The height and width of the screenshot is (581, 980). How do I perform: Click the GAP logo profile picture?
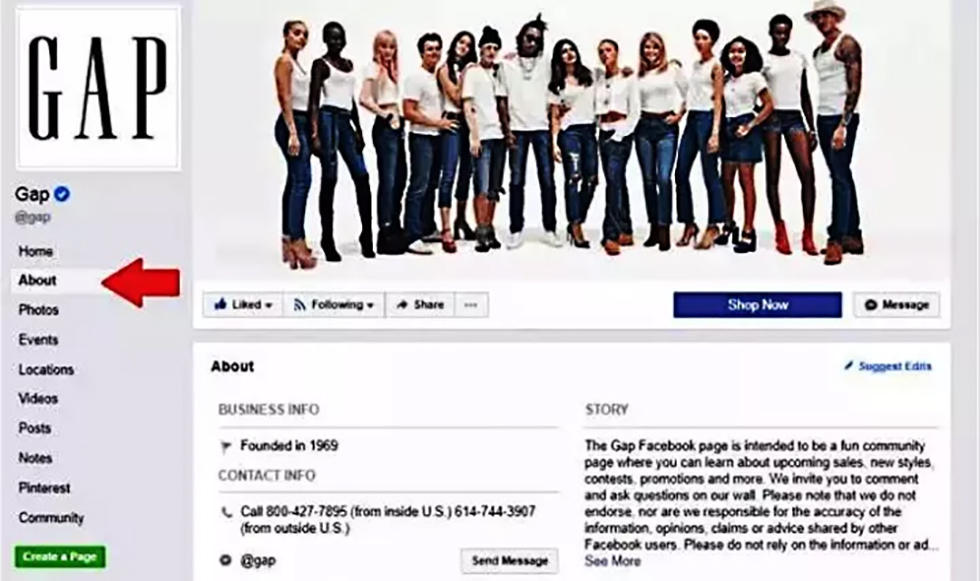(98, 88)
